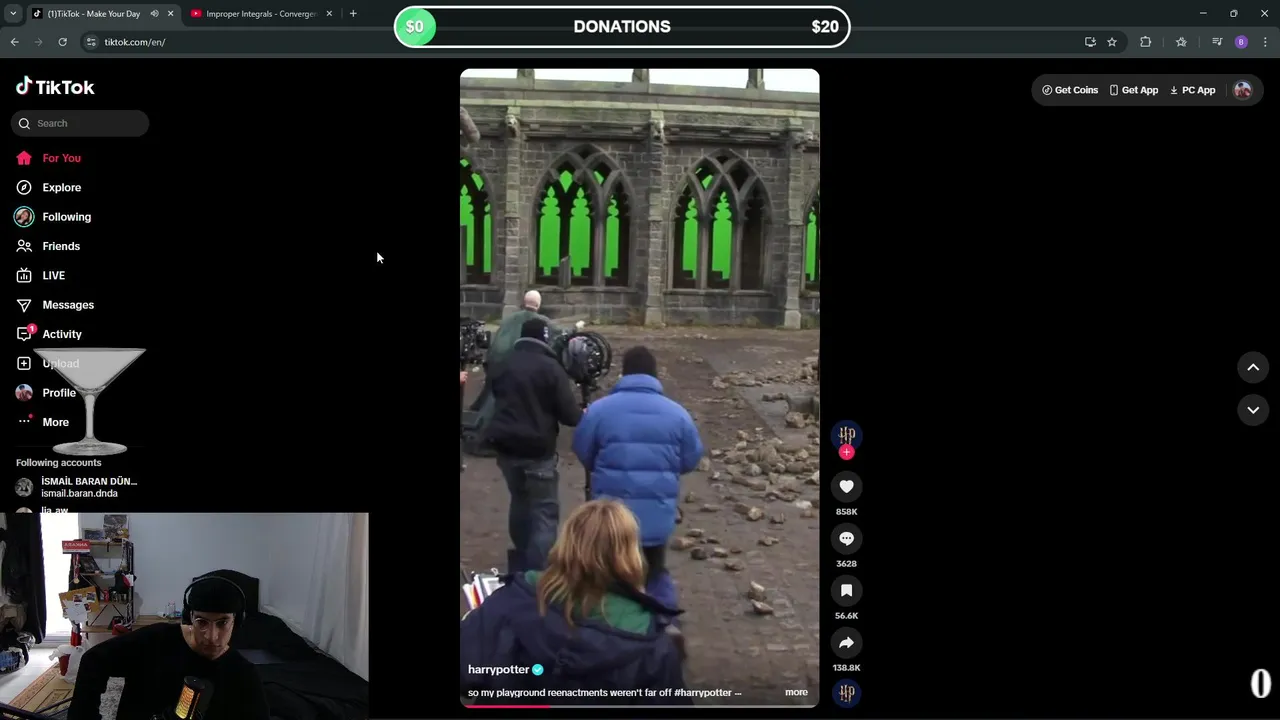This screenshot has width=1280, height=720.
Task: Follow harrypotter using the plus badge
Action: (846, 452)
